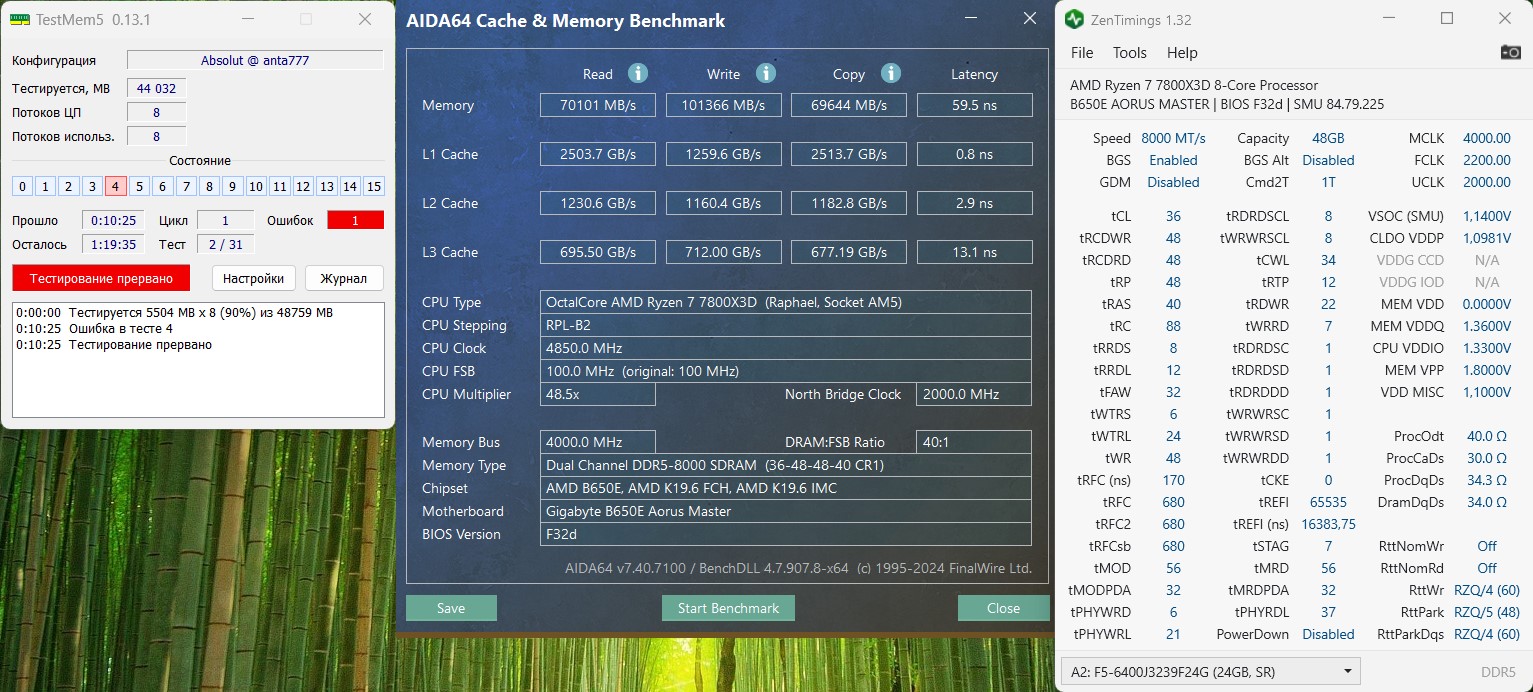1533x692 pixels.
Task: Open the Tools menu in ZenTimings
Action: pos(1130,52)
